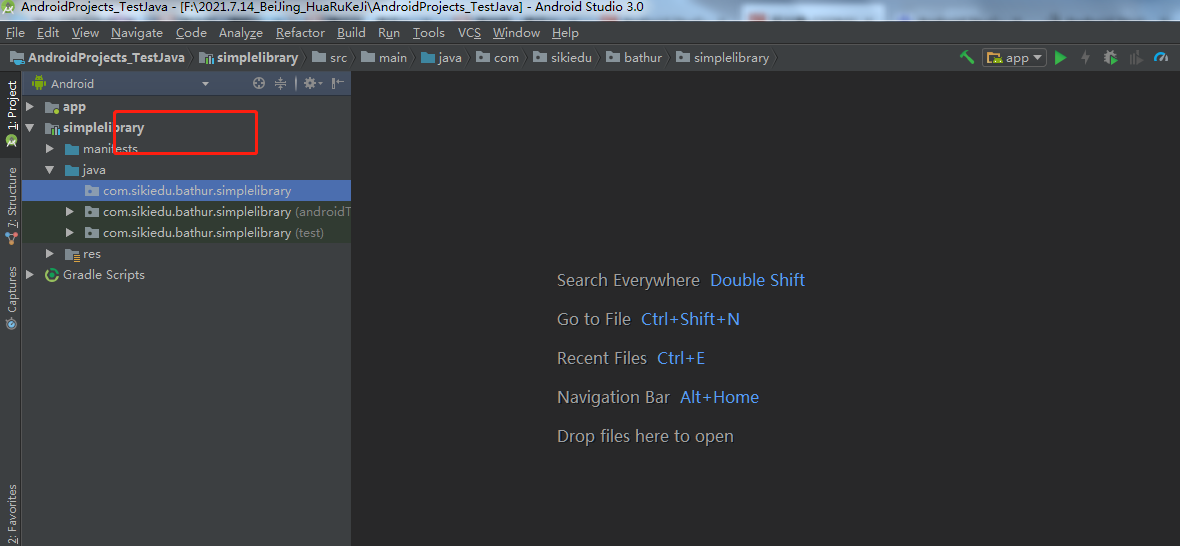Select highlighted com.sikiedu.bathur.simplelibrary main package
The height and width of the screenshot is (546, 1180).
[x=187, y=191]
